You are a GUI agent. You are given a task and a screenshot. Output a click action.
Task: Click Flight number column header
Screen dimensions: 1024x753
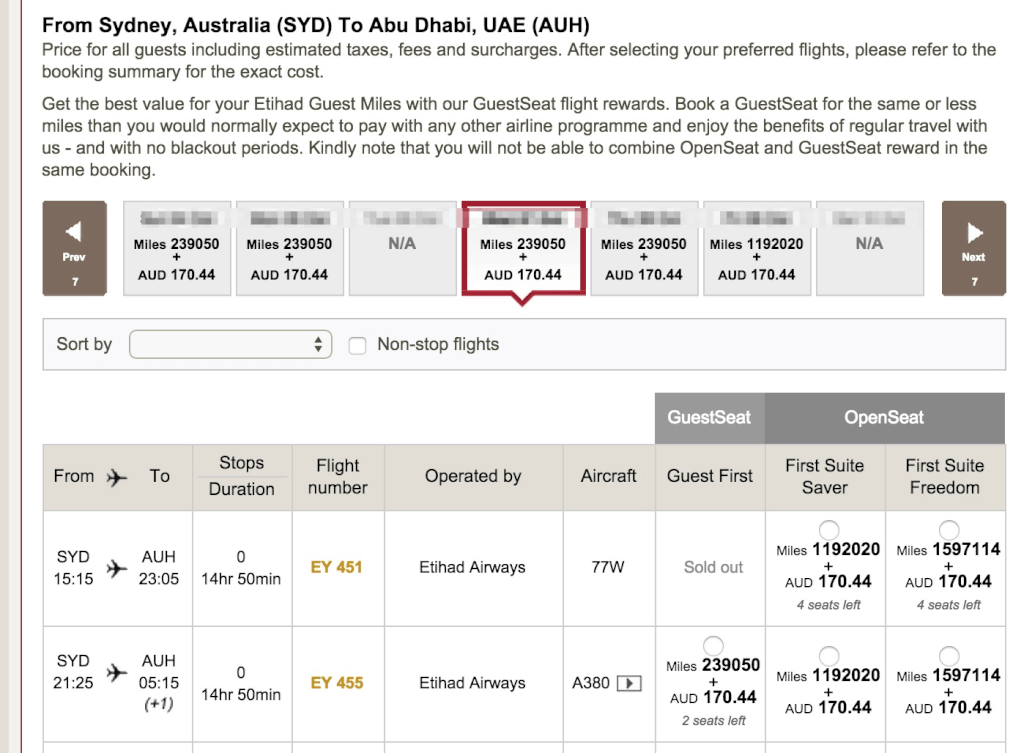338,477
